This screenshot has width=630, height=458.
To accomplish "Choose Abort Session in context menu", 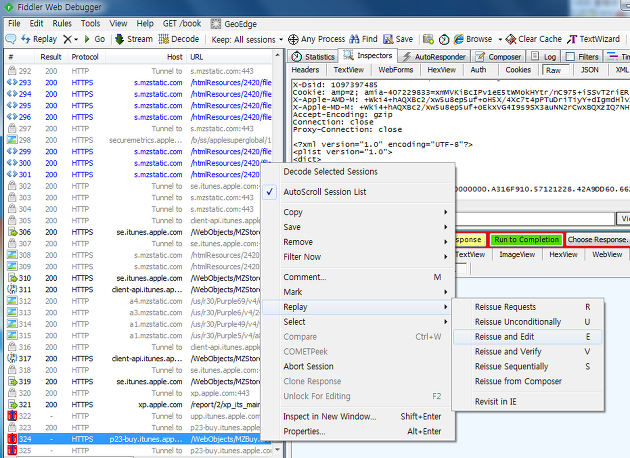I will coord(358,366).
